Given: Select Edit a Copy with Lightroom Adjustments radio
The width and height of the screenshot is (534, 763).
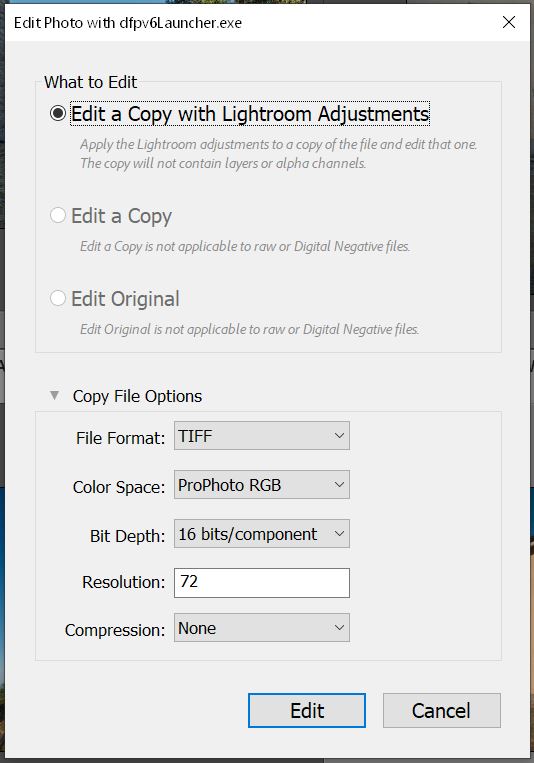Looking at the screenshot, I should [58, 114].
